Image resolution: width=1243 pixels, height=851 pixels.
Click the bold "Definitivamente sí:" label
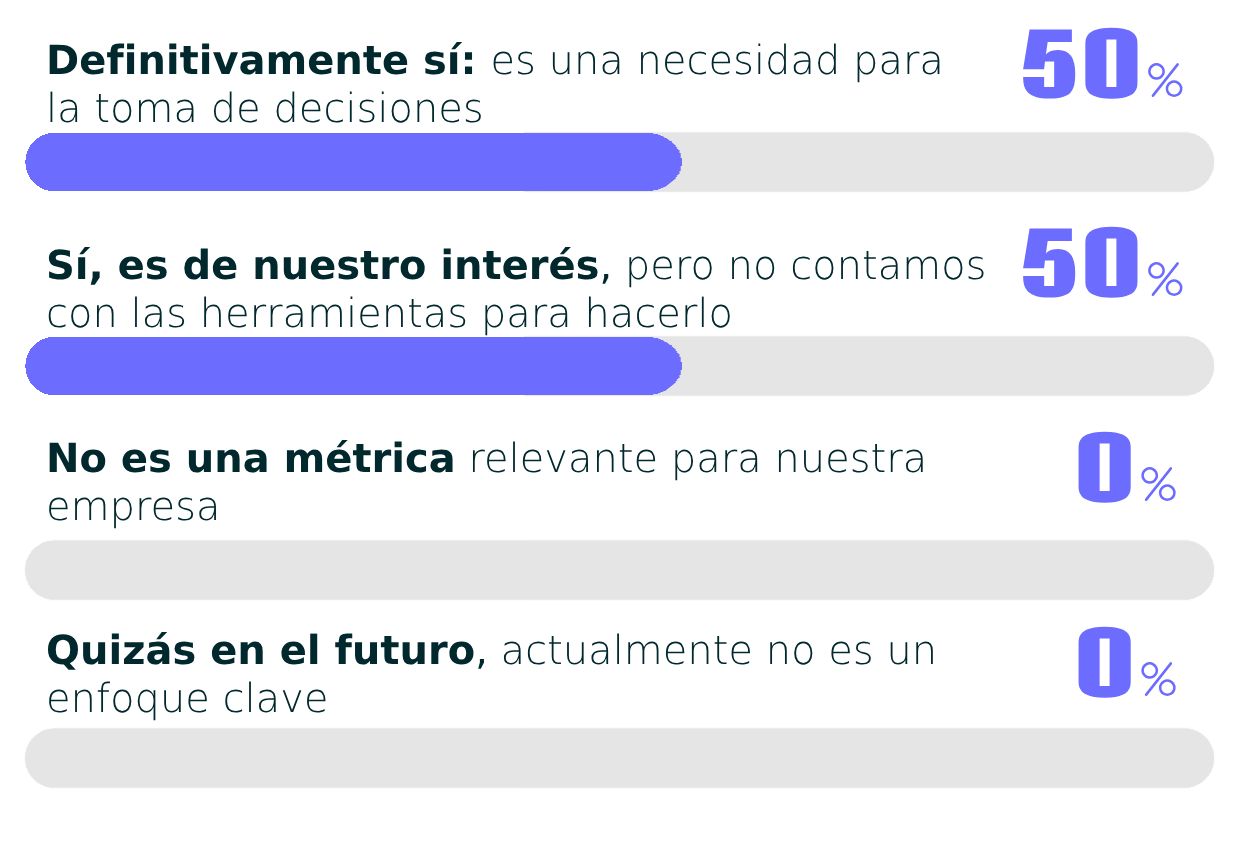(261, 61)
